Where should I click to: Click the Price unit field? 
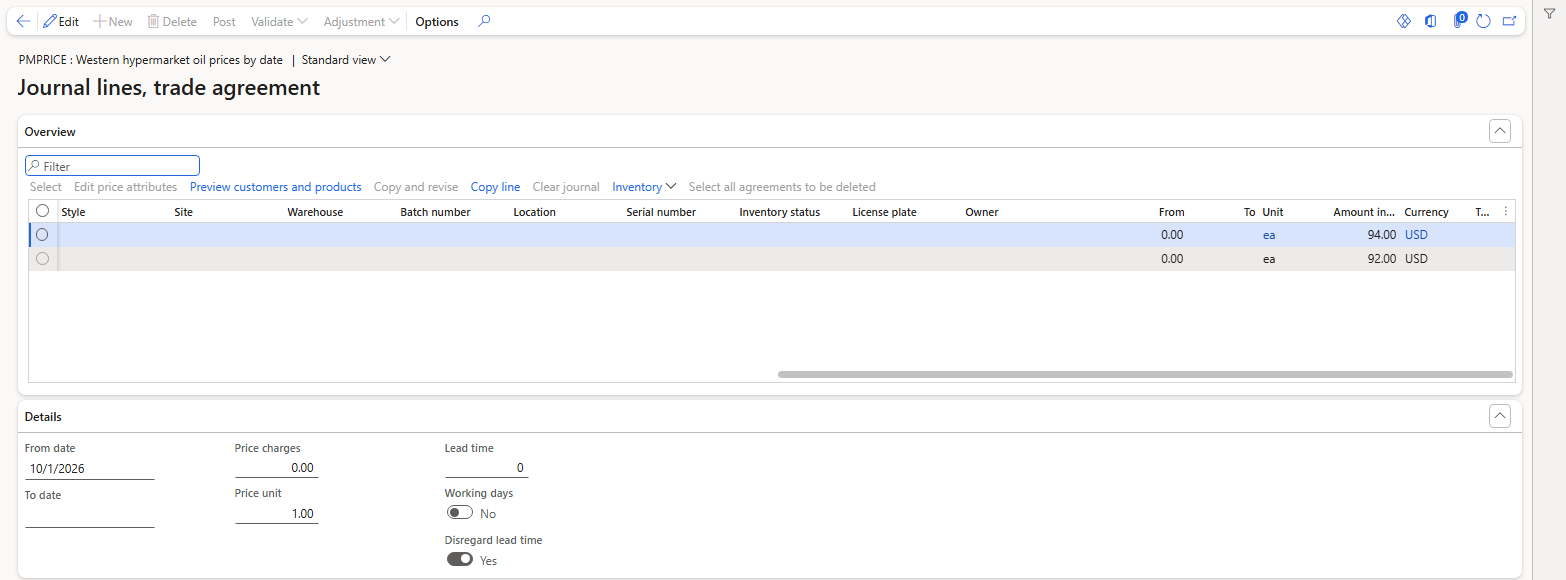[x=277, y=513]
